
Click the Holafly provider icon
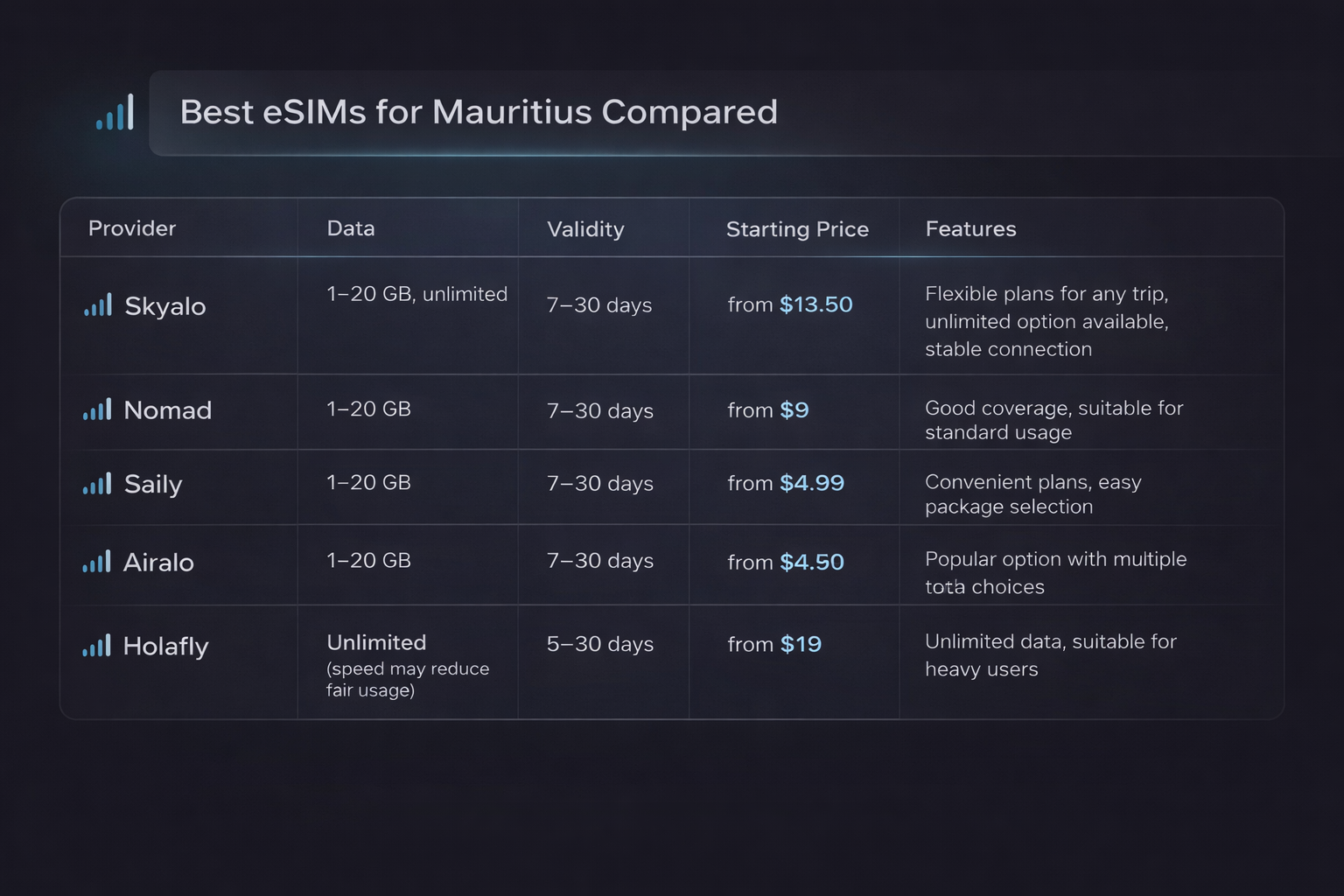96,646
